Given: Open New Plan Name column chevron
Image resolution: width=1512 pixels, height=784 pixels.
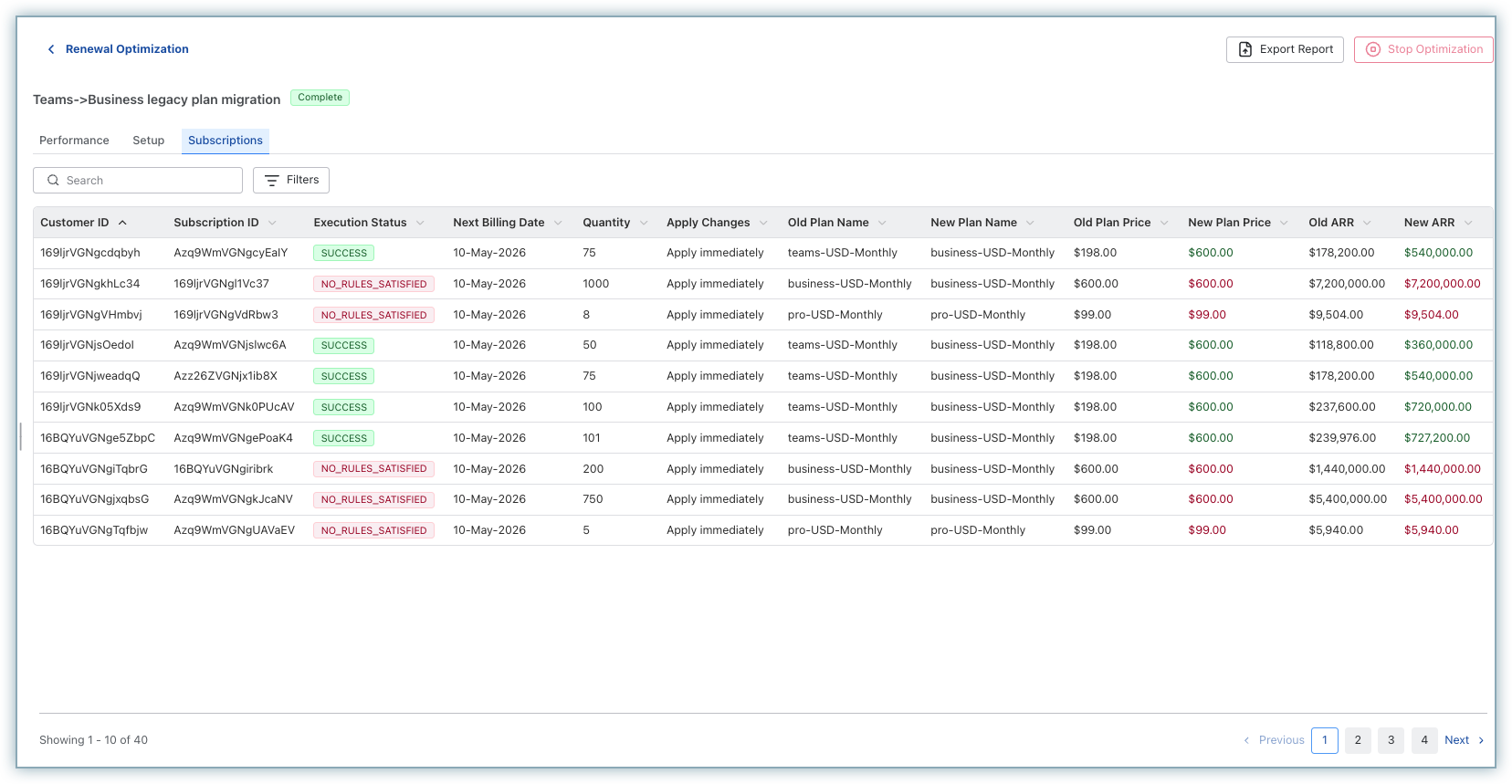Looking at the screenshot, I should (x=1030, y=223).
